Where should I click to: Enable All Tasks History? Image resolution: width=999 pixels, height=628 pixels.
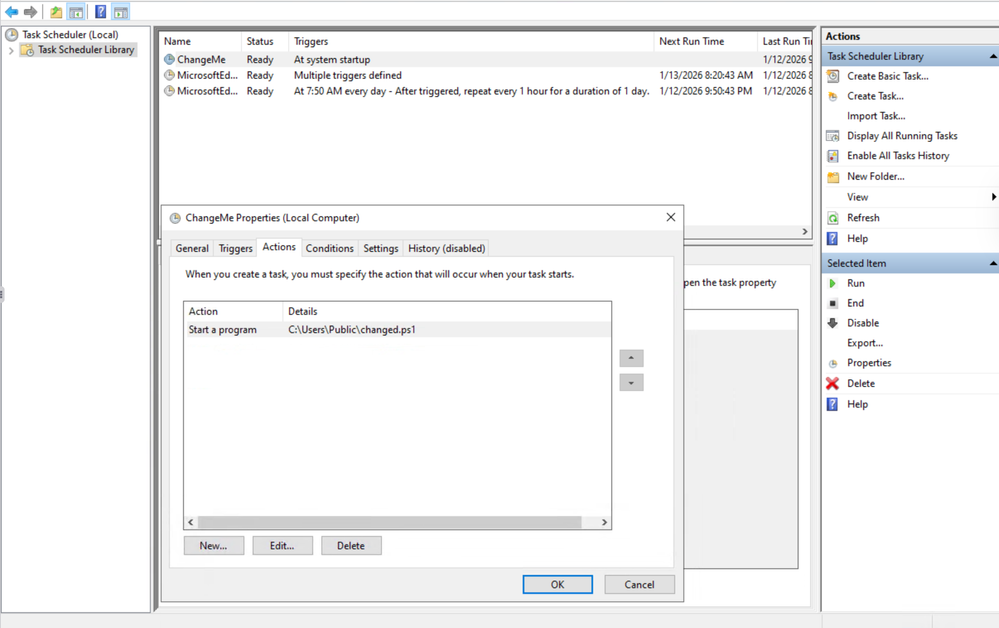pos(897,156)
